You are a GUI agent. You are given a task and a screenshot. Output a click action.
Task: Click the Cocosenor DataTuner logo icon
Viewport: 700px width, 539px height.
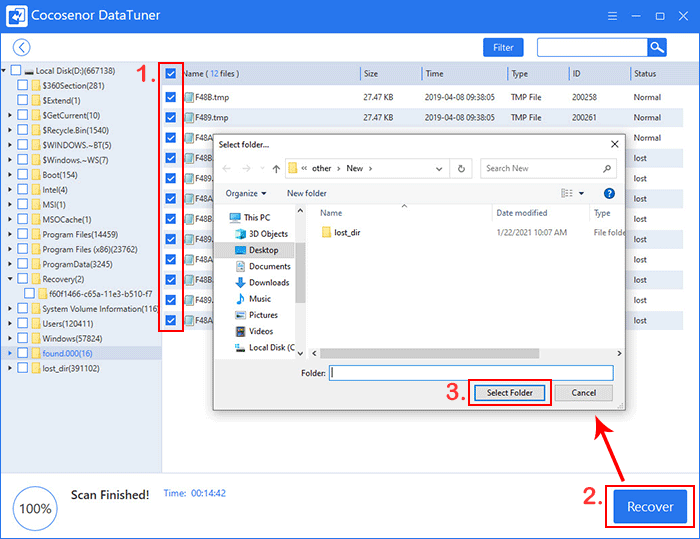coord(17,16)
